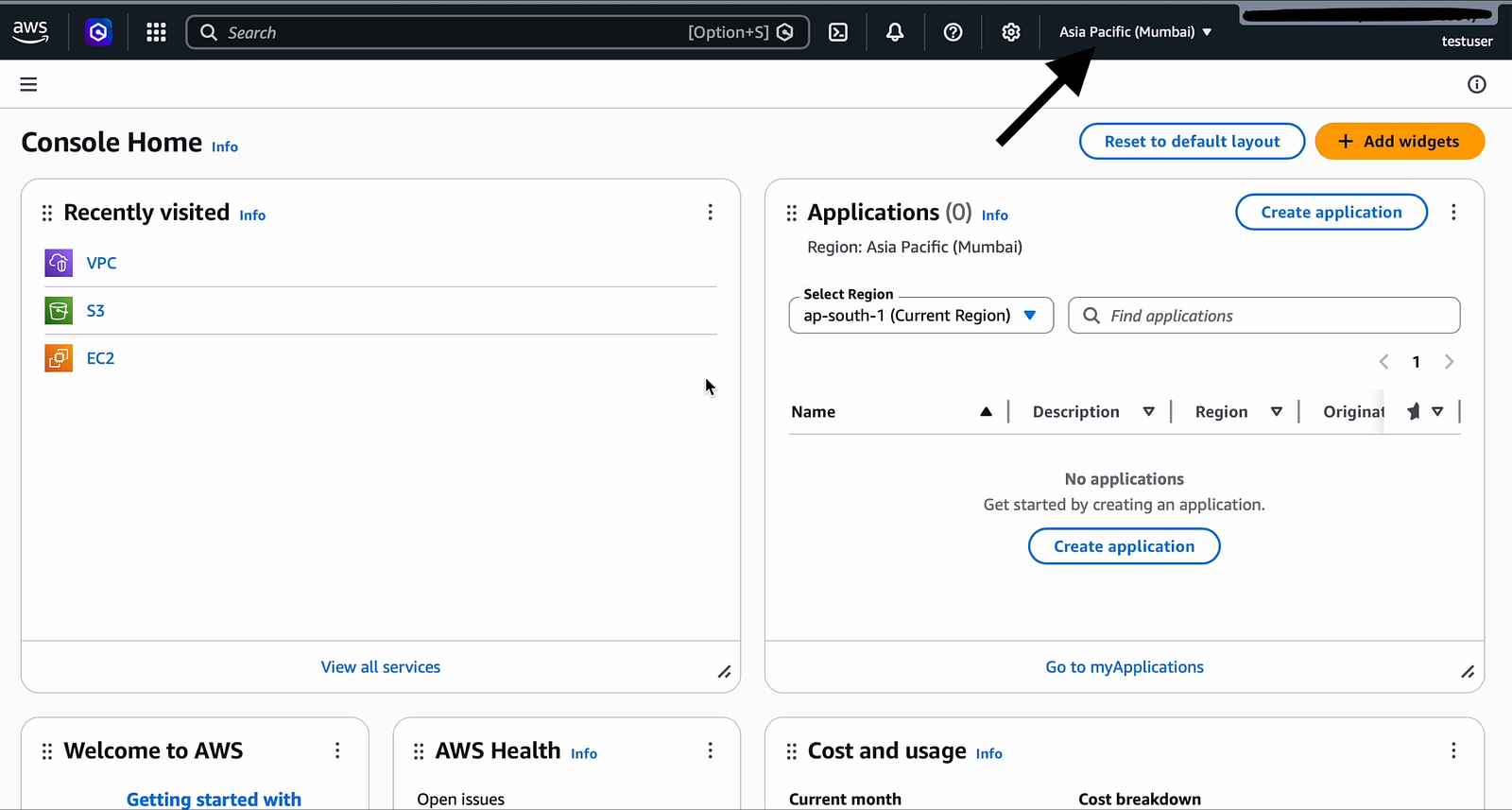Click Info next to Console Home
The width and height of the screenshot is (1512, 810).
(225, 146)
